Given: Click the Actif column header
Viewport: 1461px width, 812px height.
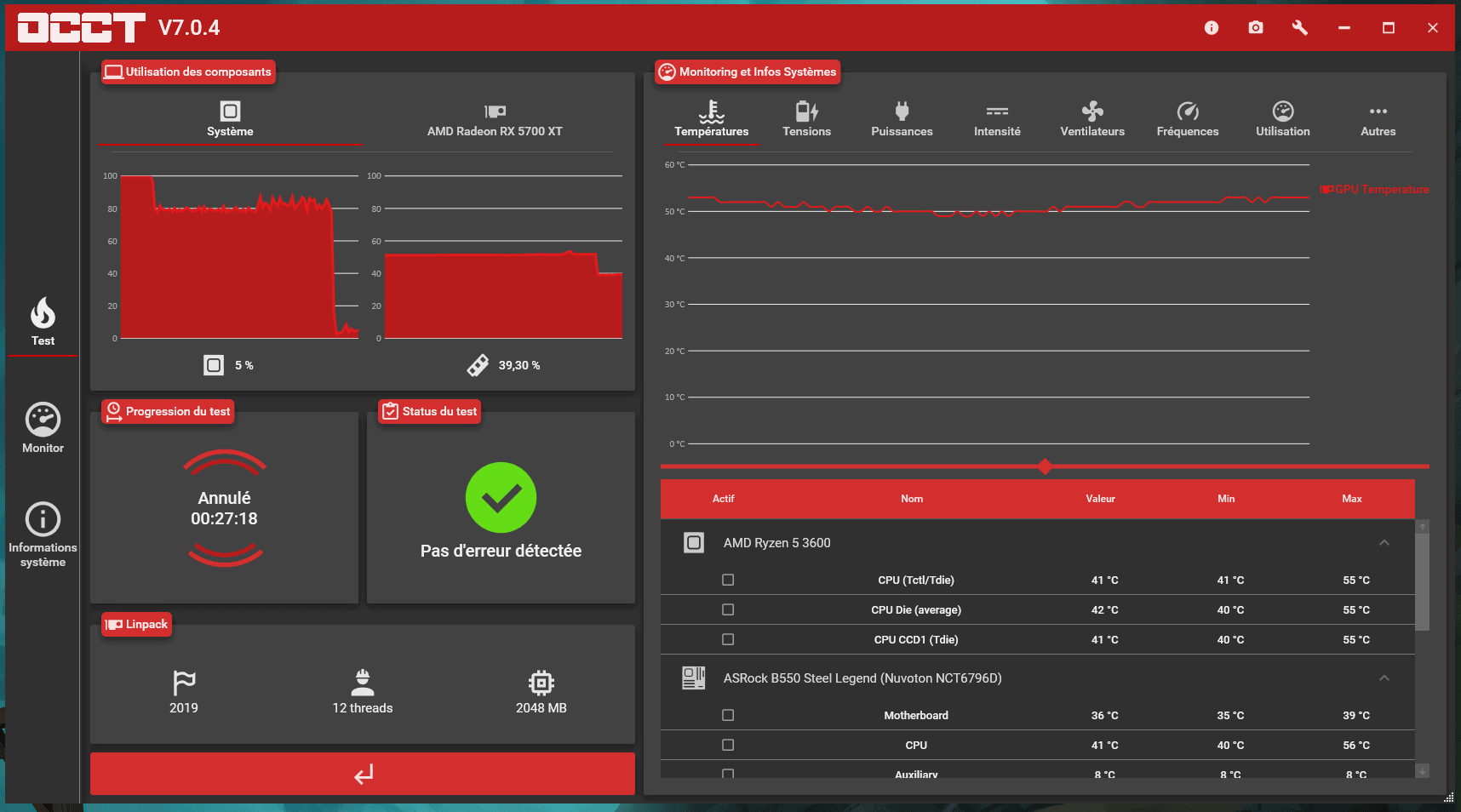Looking at the screenshot, I should [x=723, y=499].
